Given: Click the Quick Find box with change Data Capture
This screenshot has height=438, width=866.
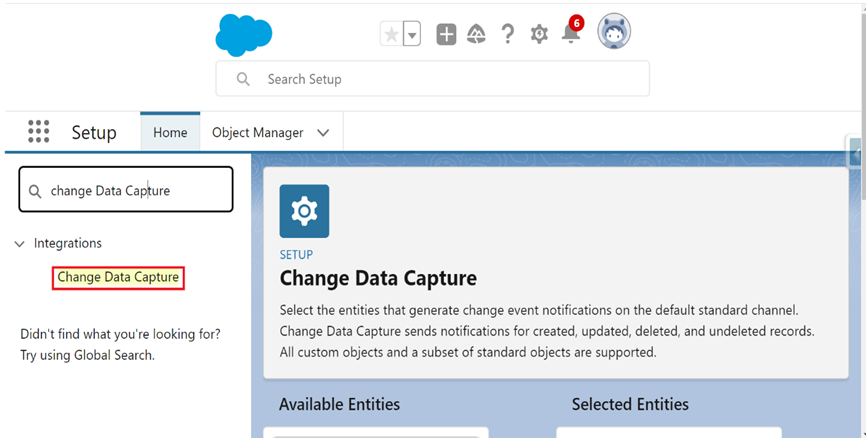Looking at the screenshot, I should 126,189.
